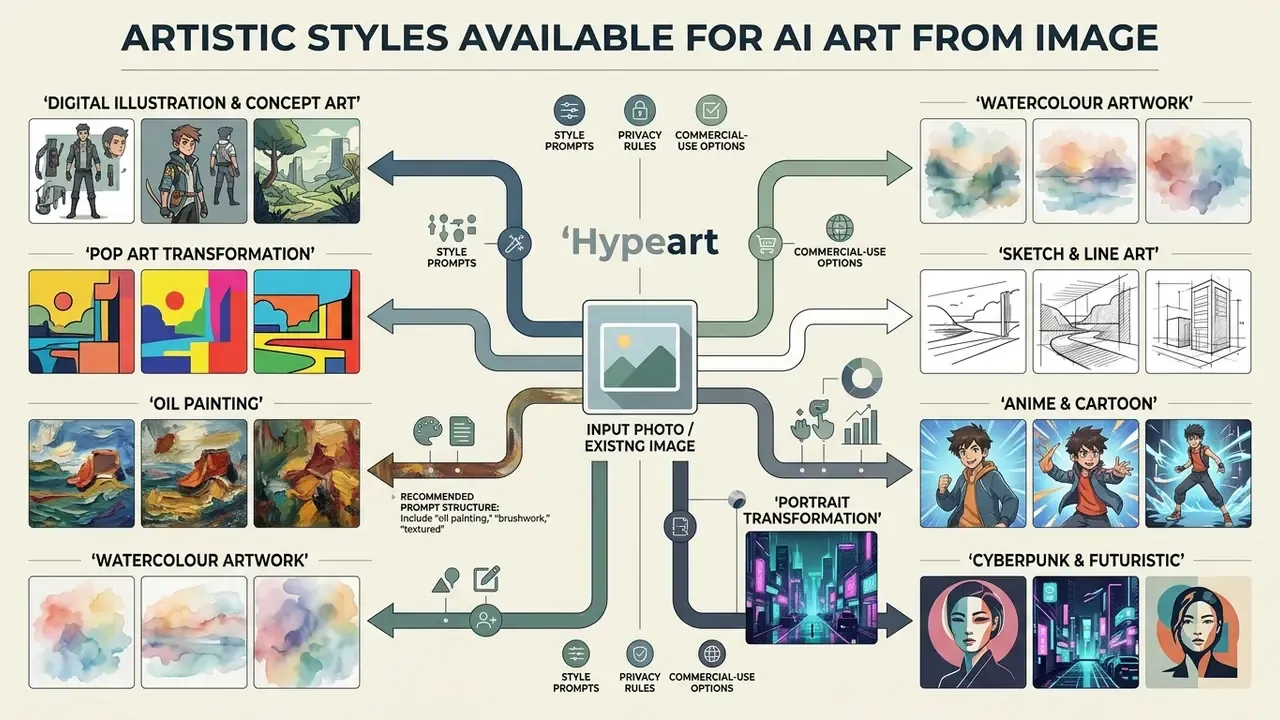Image resolution: width=1280 pixels, height=720 pixels.
Task: Click the bar chart with arrow icon
Action: coord(860,424)
